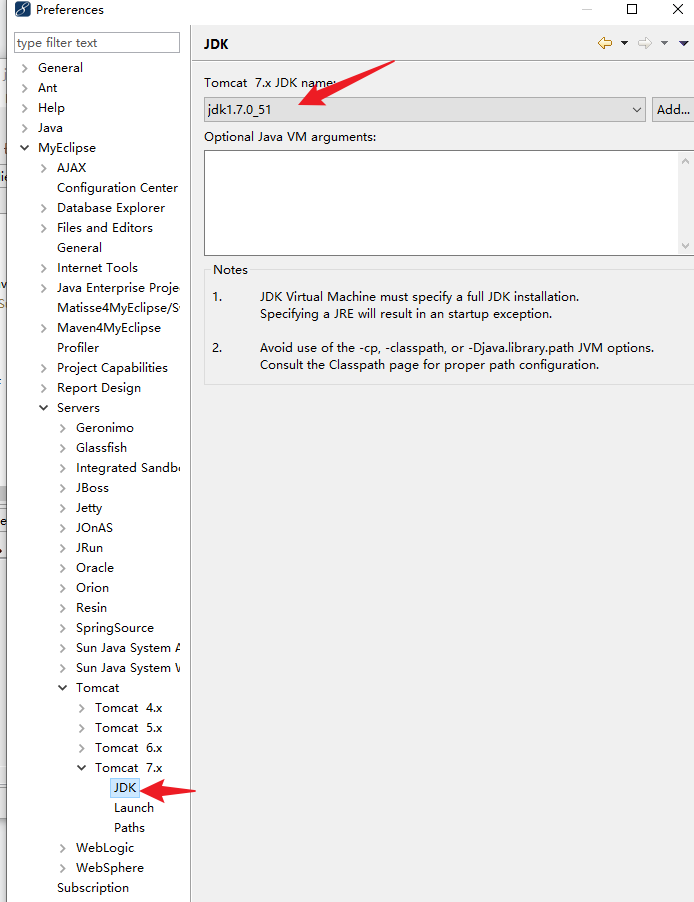Screen dimensions: 694x902
Task: Click the back navigation arrow icon
Action: pos(605,43)
